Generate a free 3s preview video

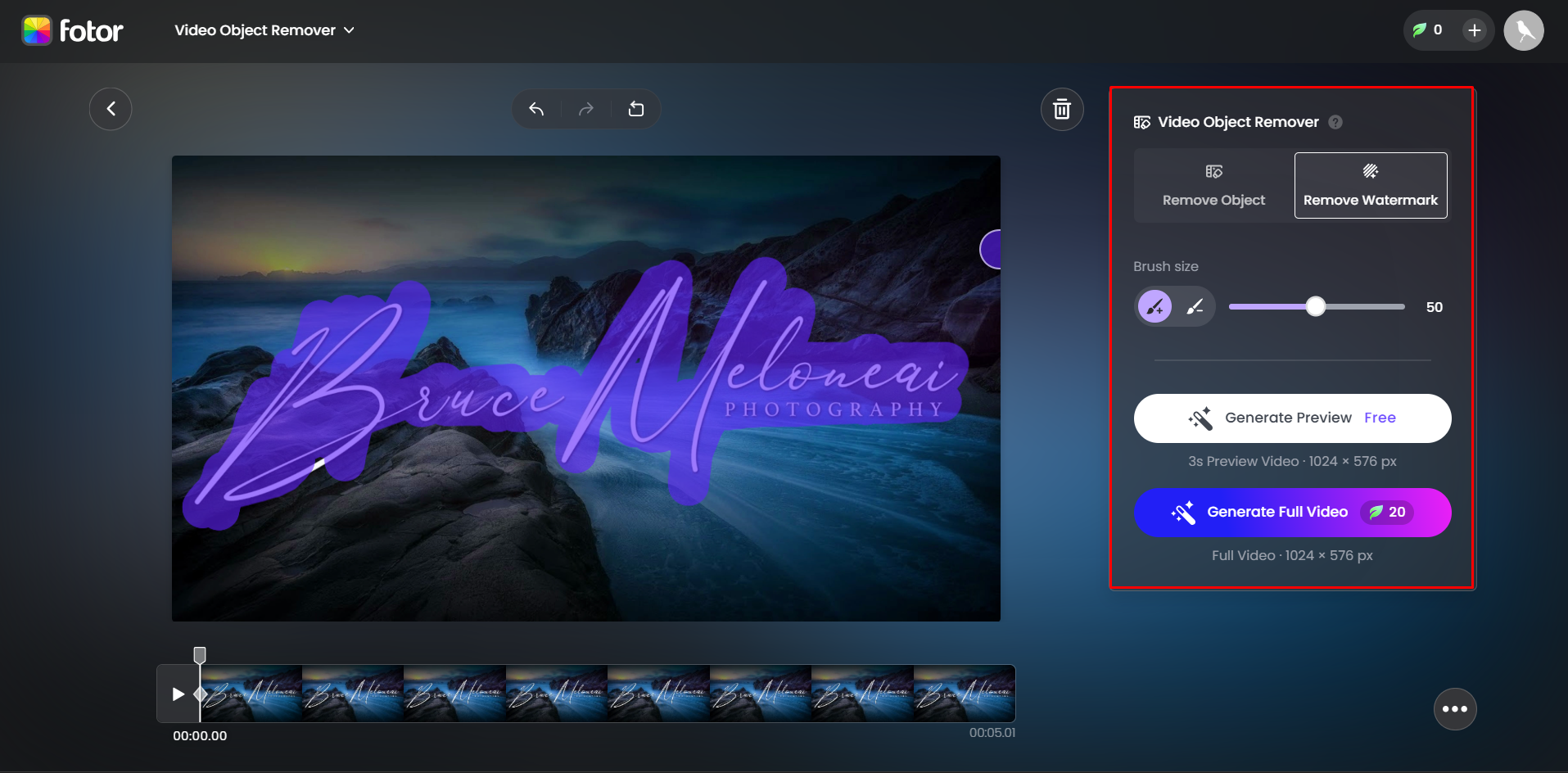pyautogui.click(x=1291, y=418)
